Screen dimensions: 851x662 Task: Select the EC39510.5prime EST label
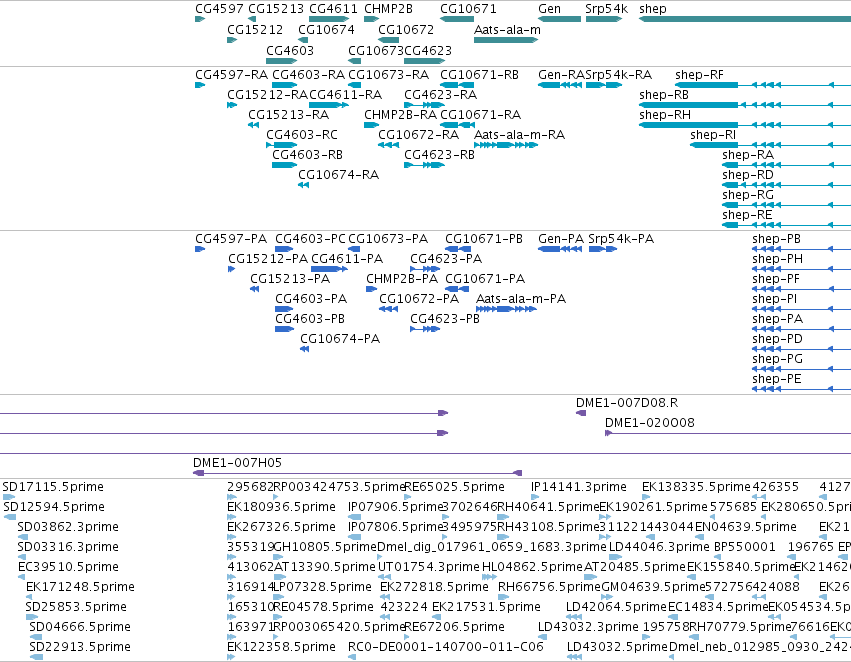pyautogui.click(x=68, y=567)
